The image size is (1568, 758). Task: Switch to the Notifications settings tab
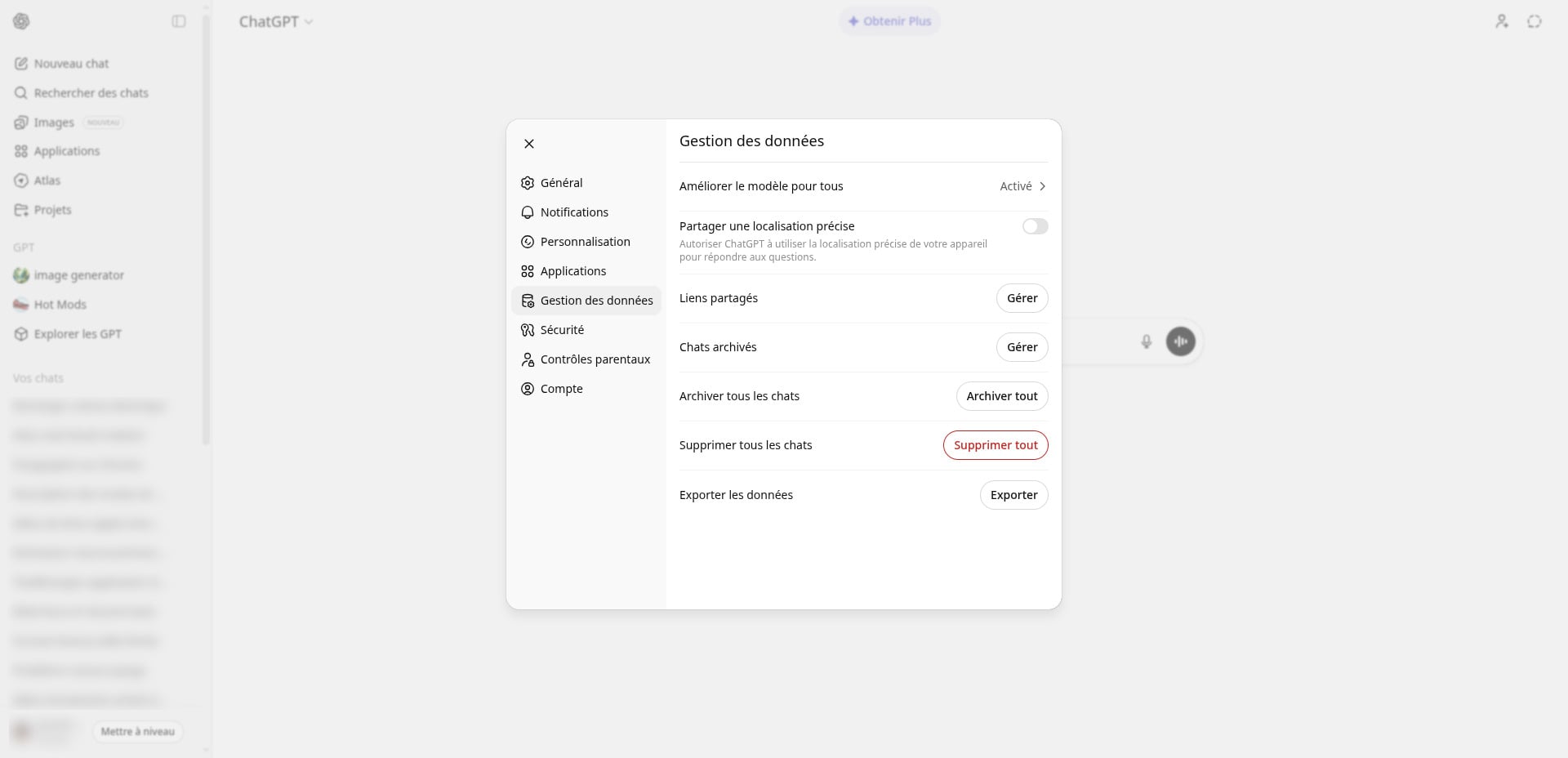click(586, 212)
